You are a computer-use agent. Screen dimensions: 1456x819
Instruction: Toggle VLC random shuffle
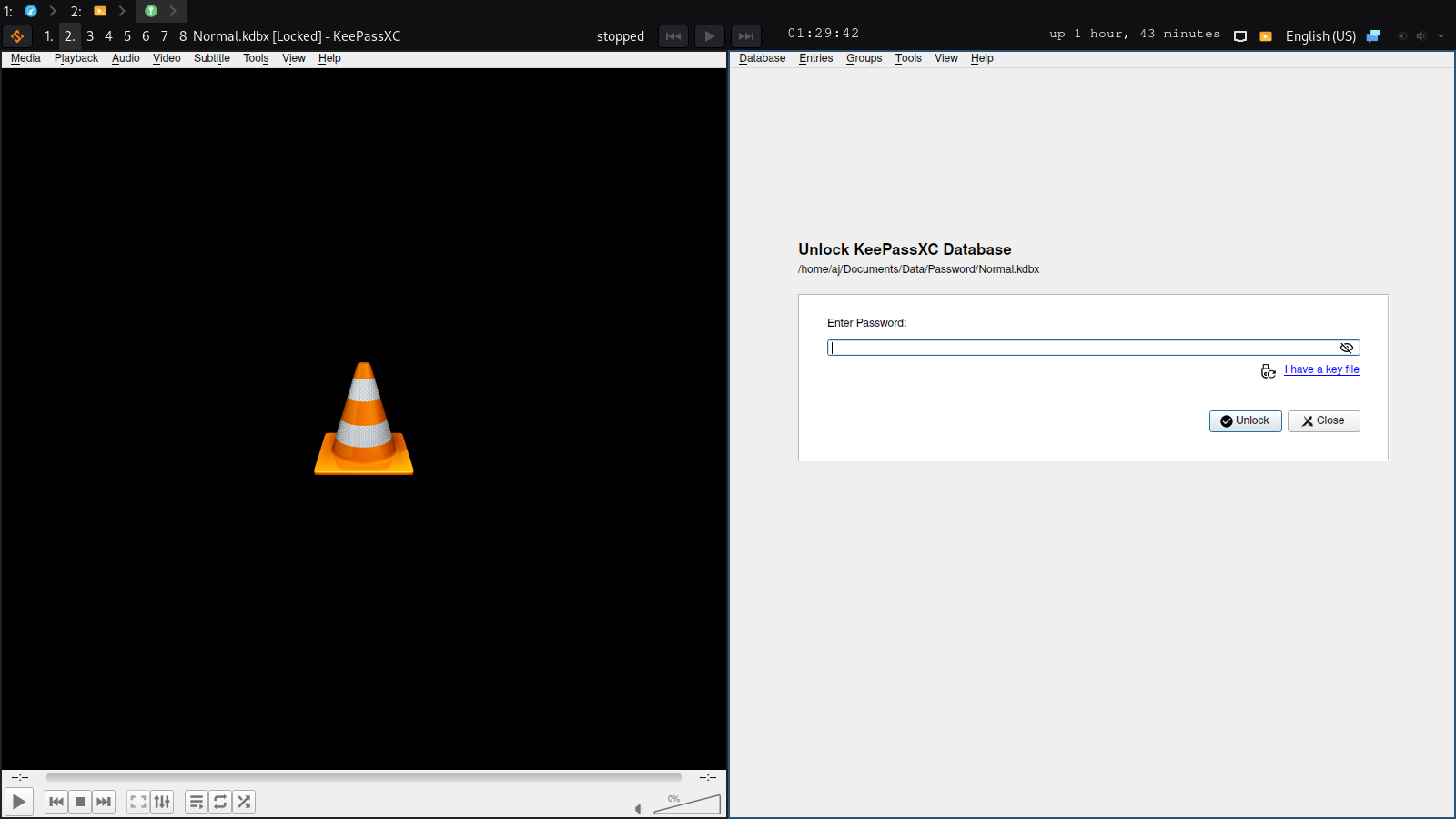(244, 802)
